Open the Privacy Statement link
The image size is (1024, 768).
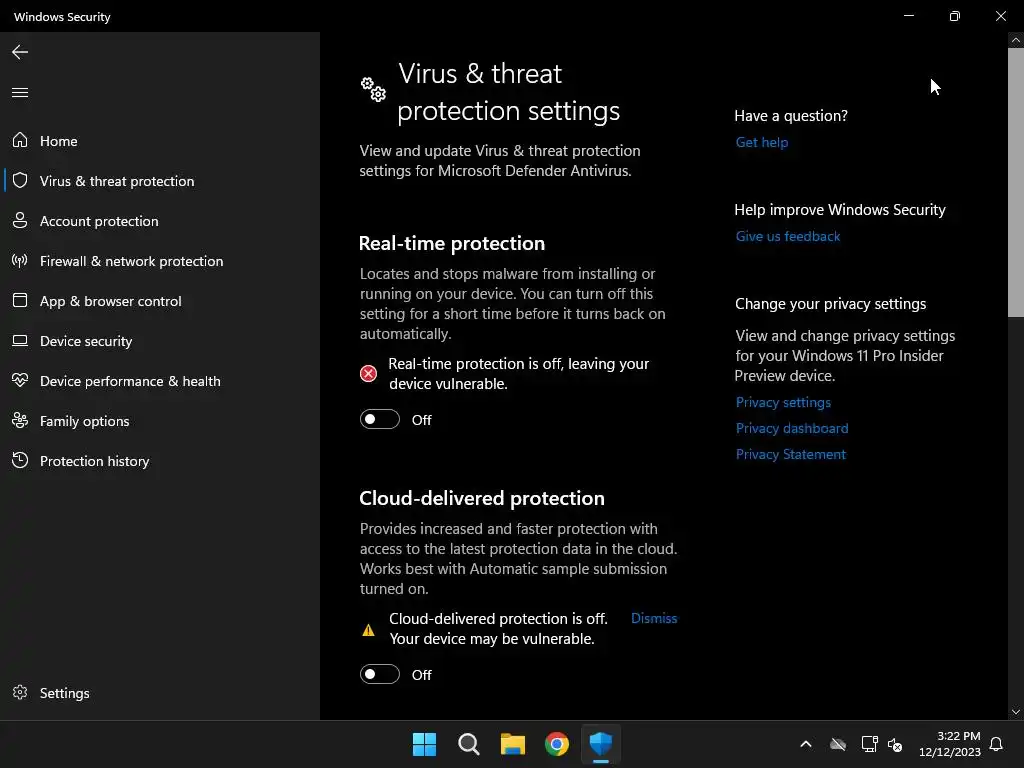[790, 455]
